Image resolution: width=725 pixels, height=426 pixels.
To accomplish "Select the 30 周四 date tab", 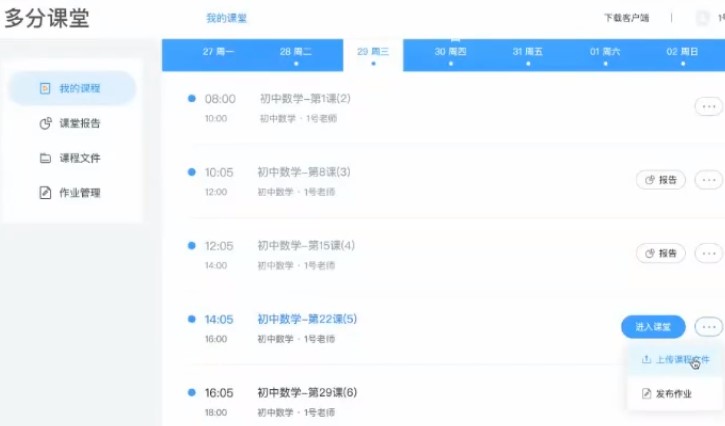I will (x=451, y=53).
